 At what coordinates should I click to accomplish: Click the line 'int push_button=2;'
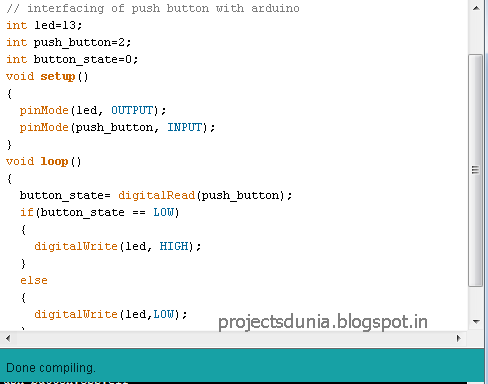pos(69,43)
